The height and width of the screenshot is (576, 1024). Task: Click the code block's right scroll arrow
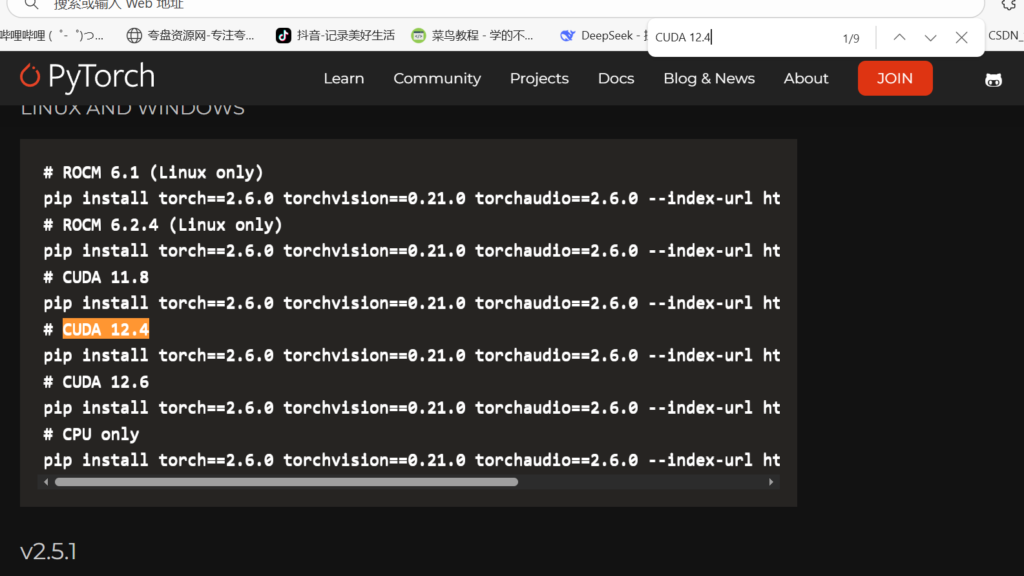pos(771,481)
